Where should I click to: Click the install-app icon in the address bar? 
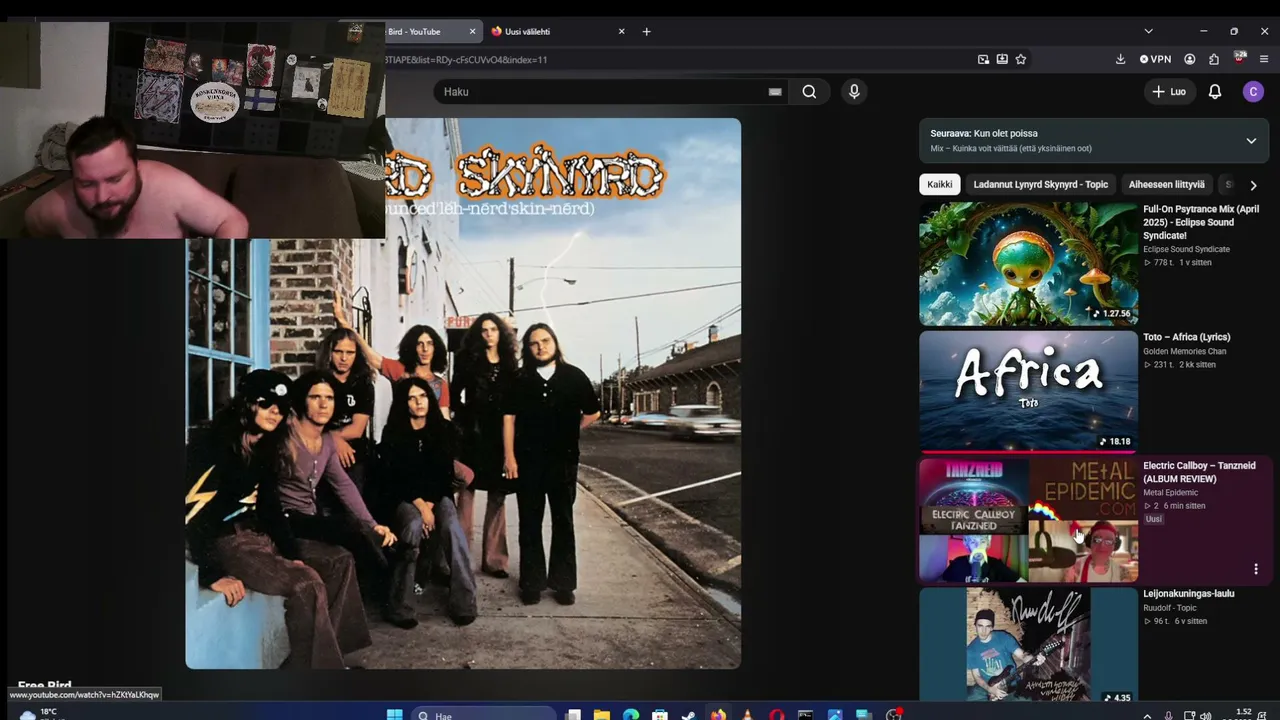tap(1002, 59)
